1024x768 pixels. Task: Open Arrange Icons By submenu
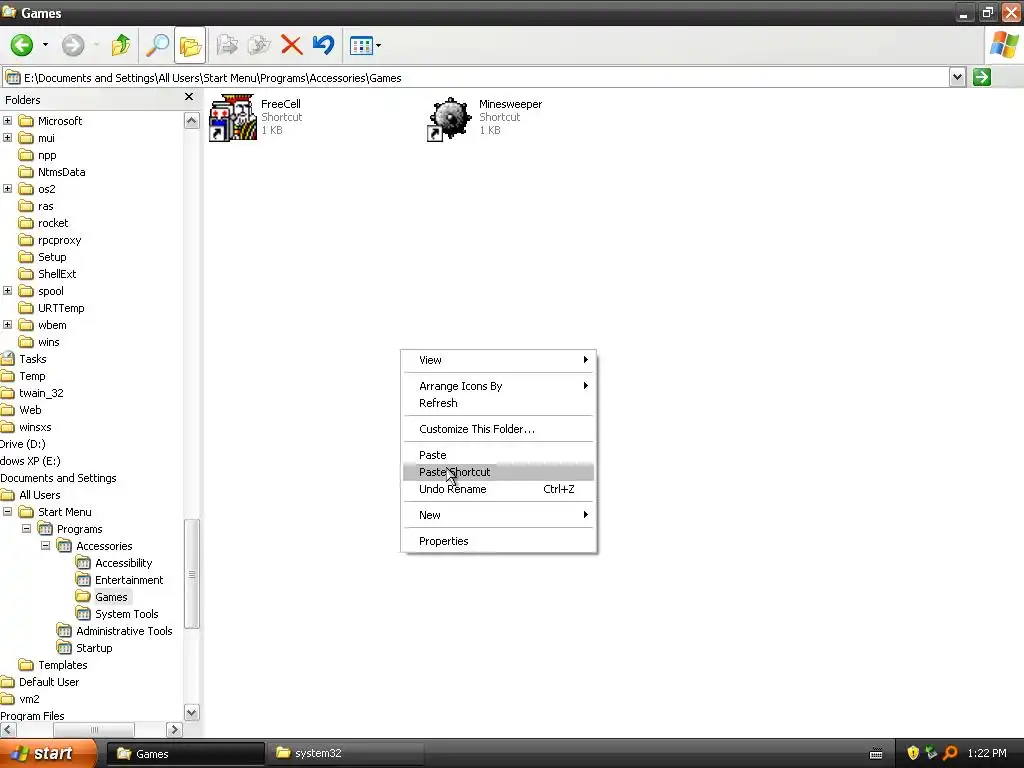click(x=498, y=386)
